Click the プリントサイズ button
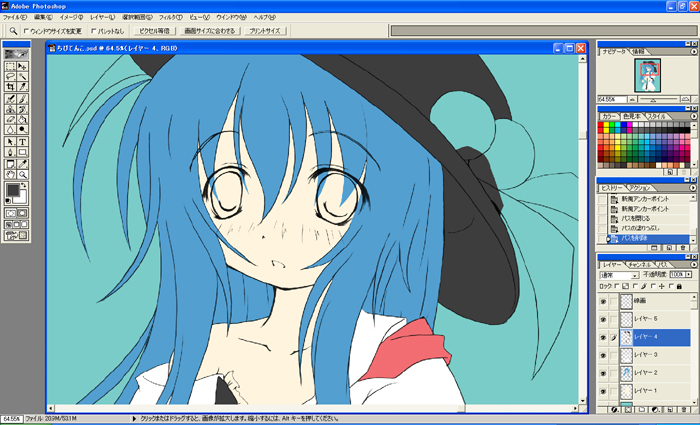Viewport: 700px width, 425px height. [265, 31]
